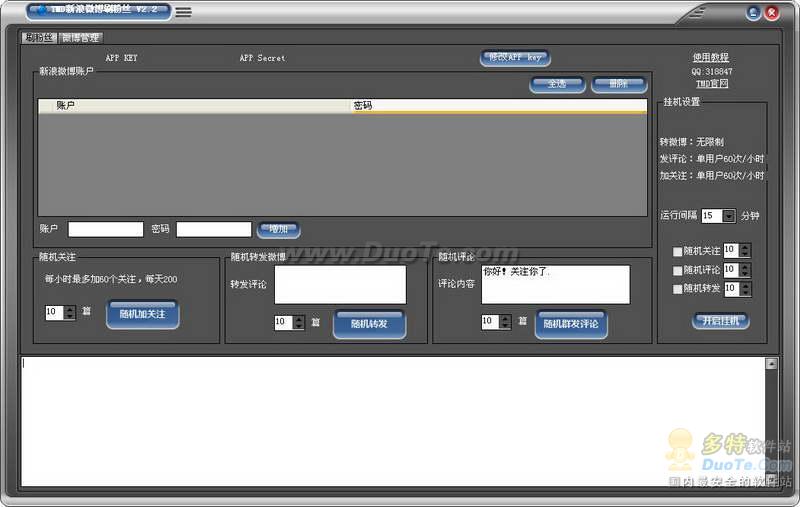This screenshot has width=800, height=507.
Task: Switch to the 微博管理 tab
Action: pyautogui.click(x=81, y=37)
